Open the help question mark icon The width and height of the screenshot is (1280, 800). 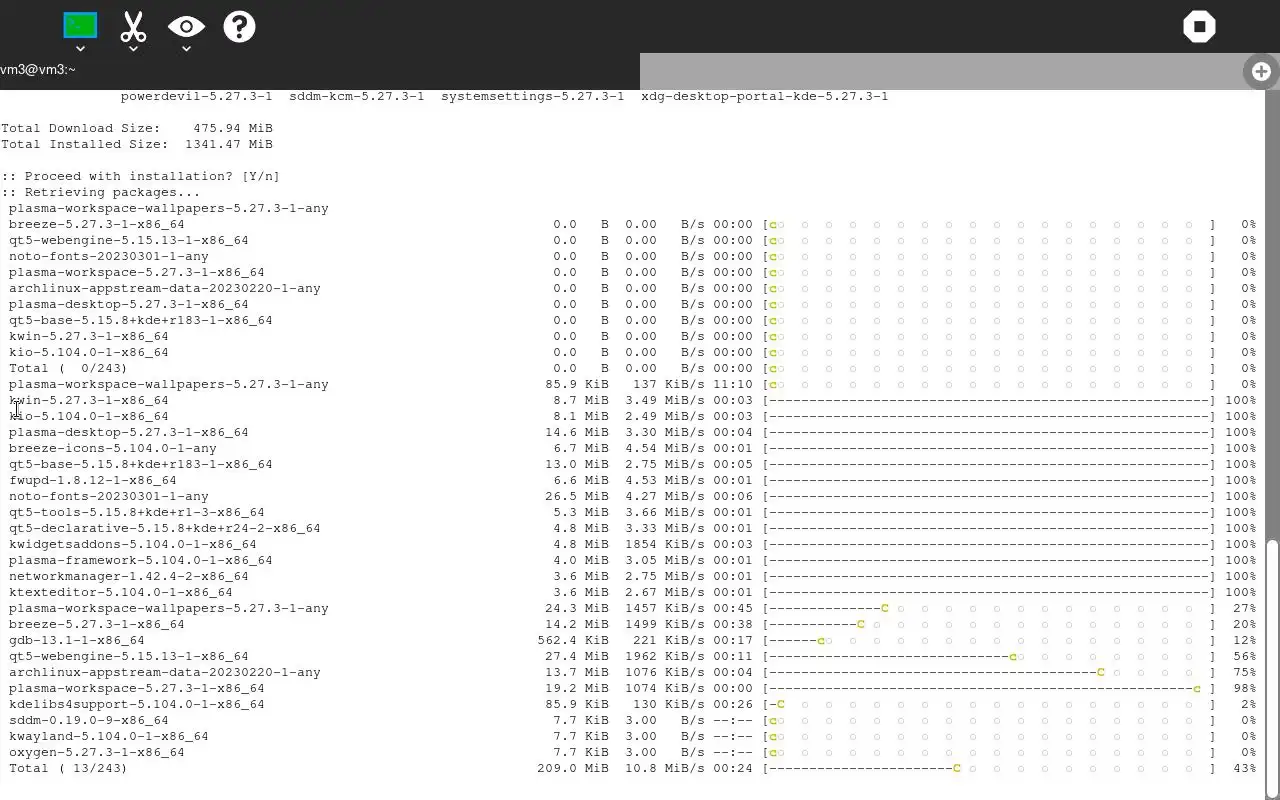[239, 26]
